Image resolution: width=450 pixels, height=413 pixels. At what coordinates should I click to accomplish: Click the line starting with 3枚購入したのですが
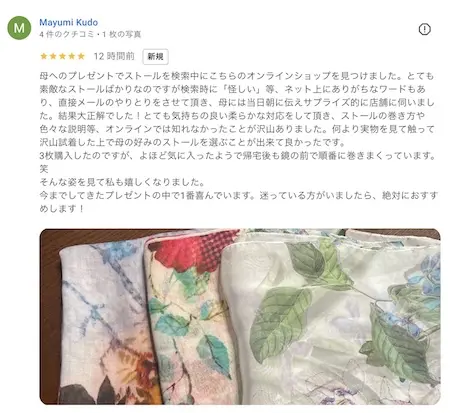238,156
